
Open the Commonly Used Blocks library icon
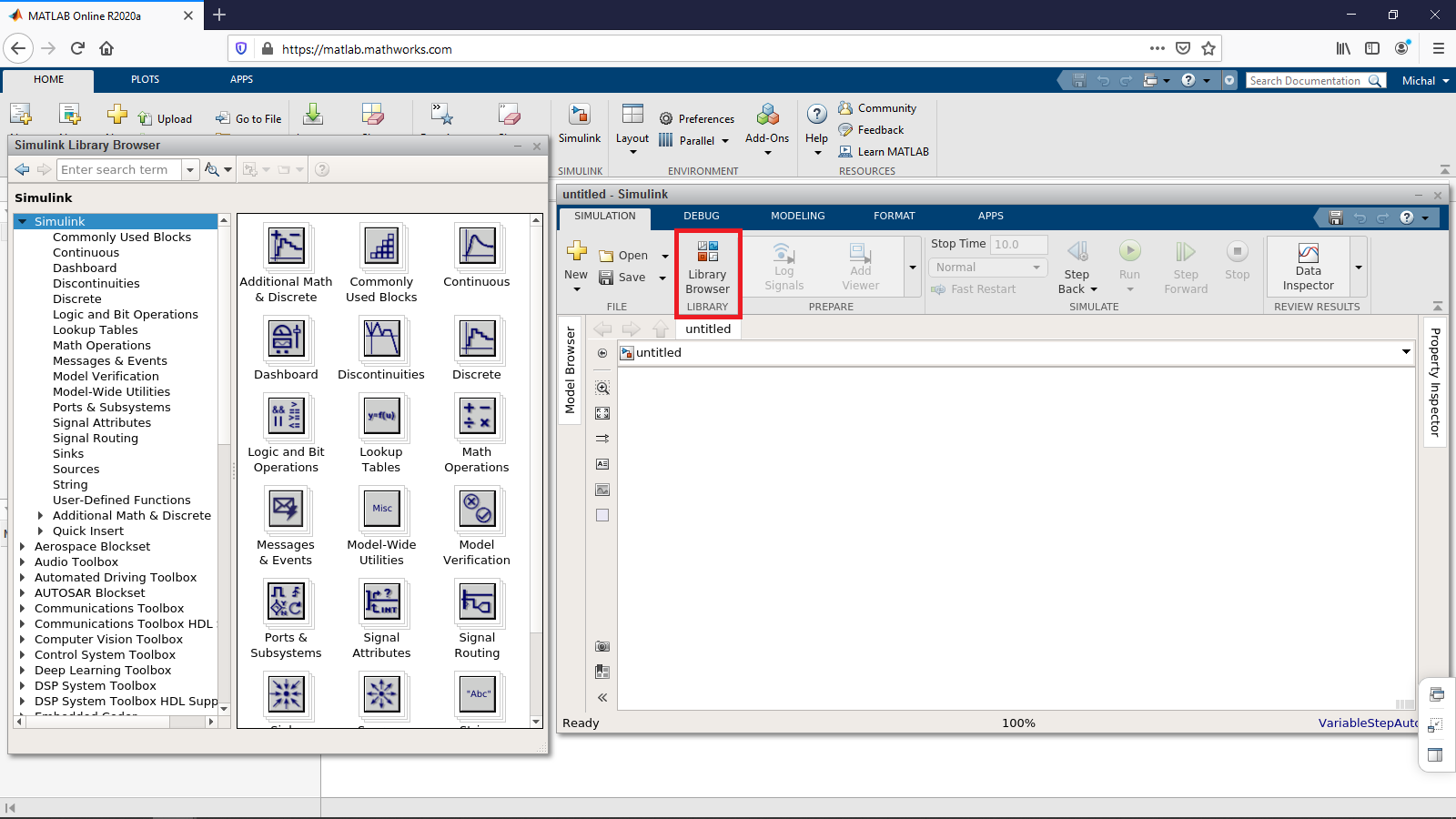(381, 246)
